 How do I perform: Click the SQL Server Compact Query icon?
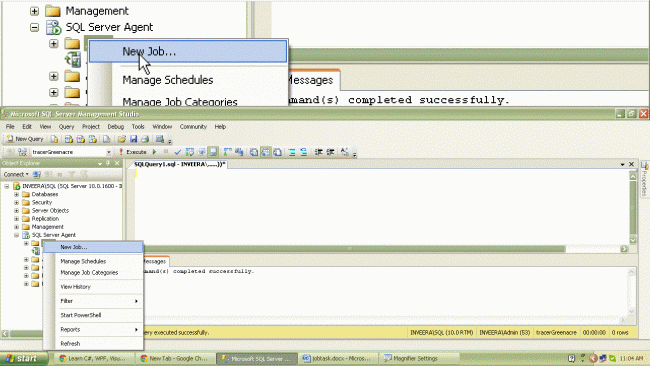click(106, 139)
